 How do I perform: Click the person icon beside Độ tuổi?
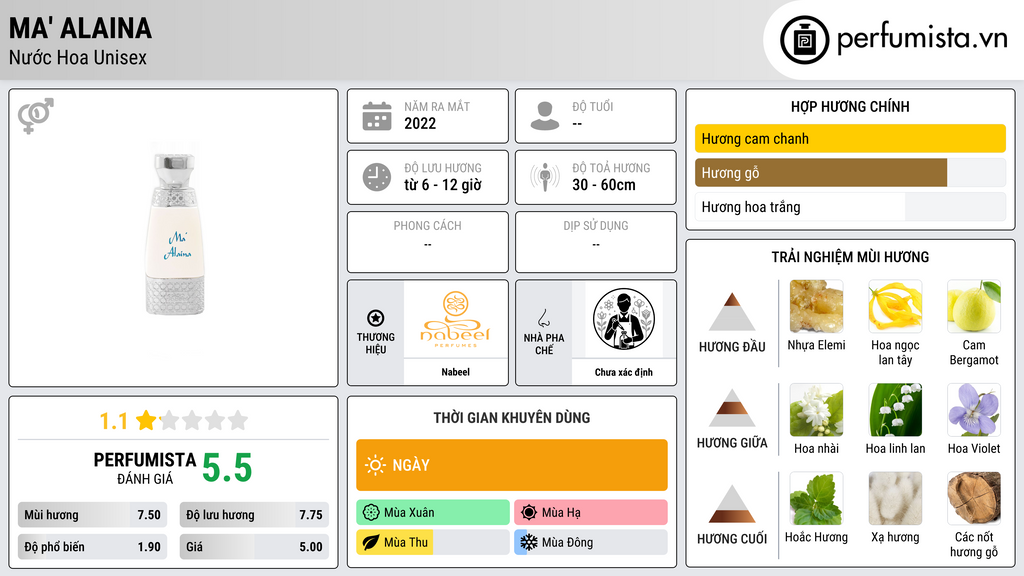pyautogui.click(x=545, y=116)
